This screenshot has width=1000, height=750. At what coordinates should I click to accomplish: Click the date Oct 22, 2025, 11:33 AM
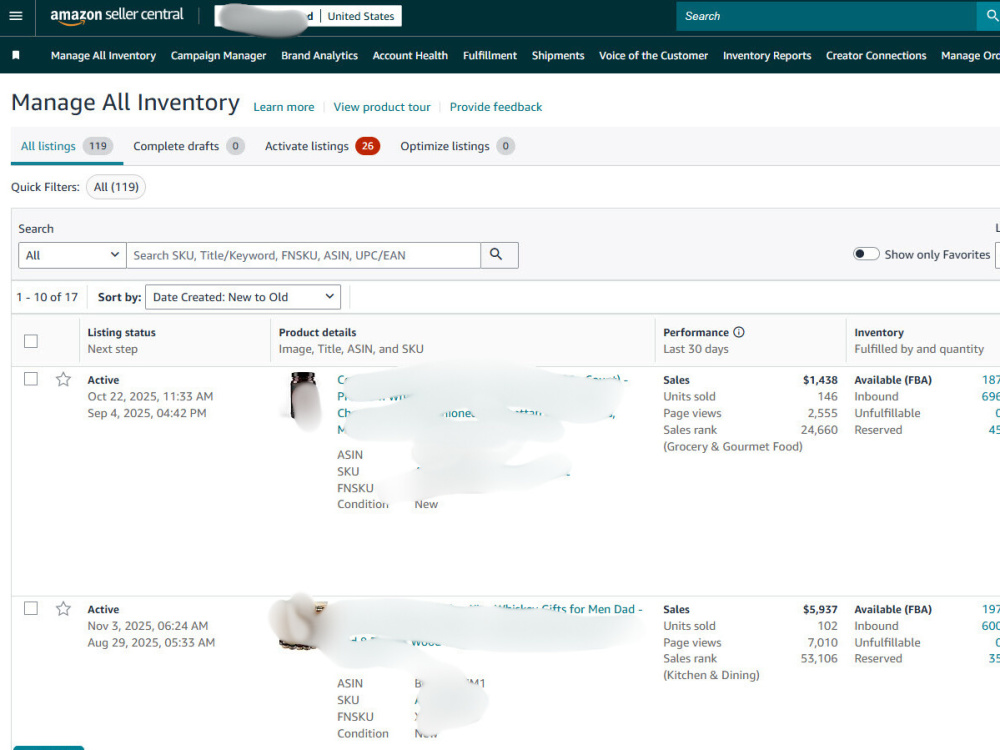point(150,397)
